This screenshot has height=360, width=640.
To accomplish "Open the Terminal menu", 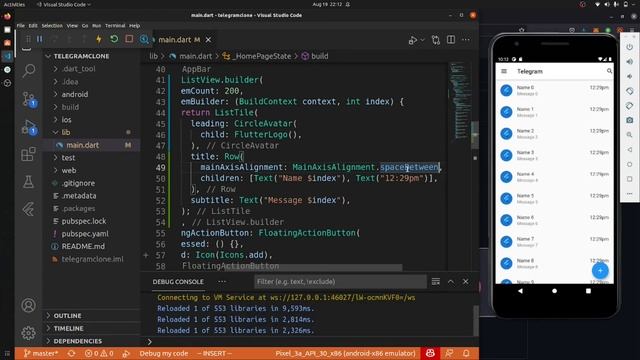I will (115, 25).
